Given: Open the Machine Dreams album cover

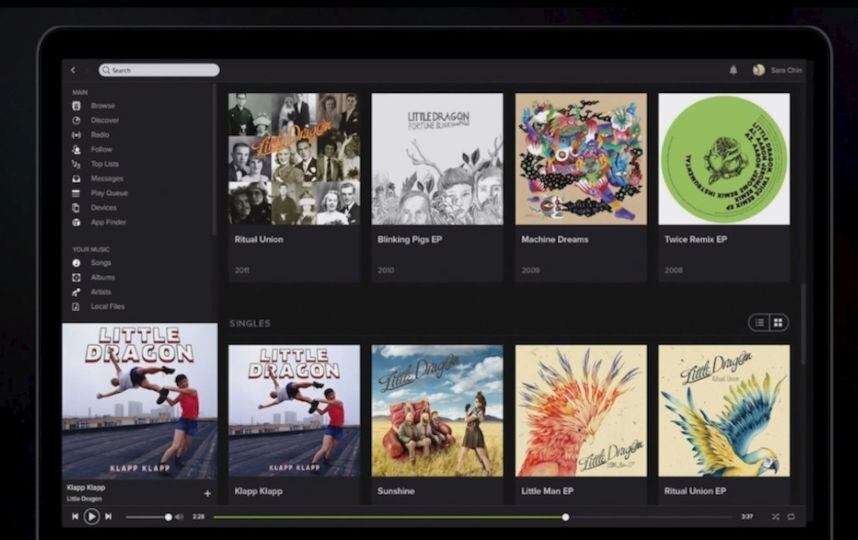Looking at the screenshot, I should pyautogui.click(x=580, y=159).
